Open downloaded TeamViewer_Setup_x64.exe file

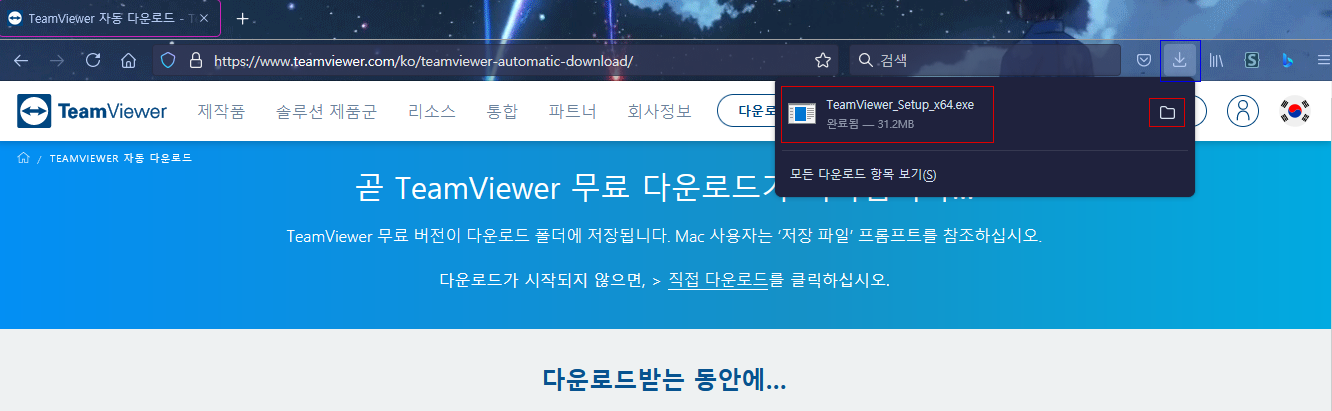tap(888, 113)
